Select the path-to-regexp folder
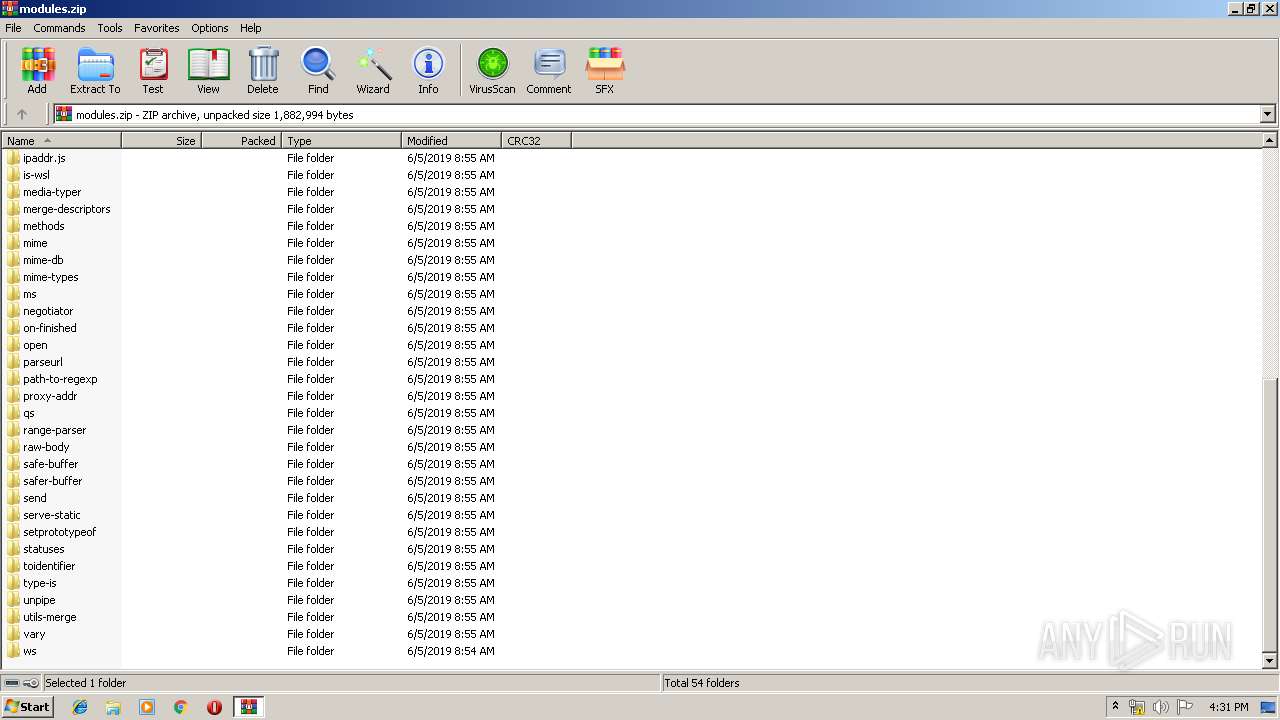The height and width of the screenshot is (720, 1280). click(60, 379)
